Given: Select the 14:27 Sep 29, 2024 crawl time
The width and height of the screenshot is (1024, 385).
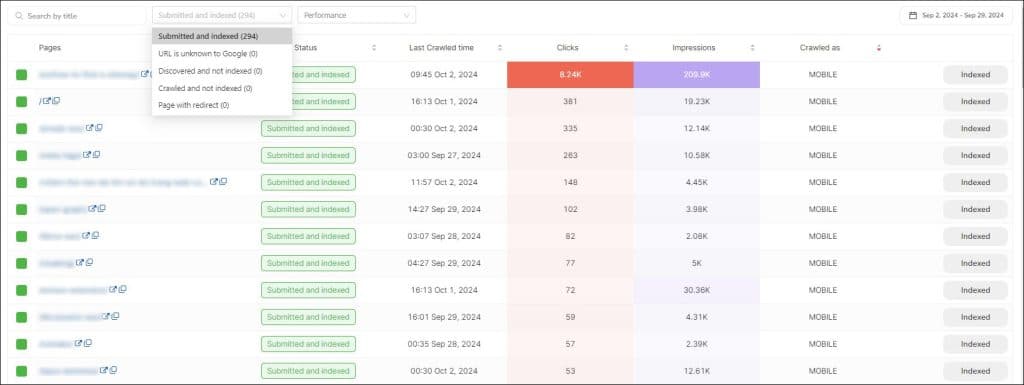Looking at the screenshot, I should tap(444, 209).
